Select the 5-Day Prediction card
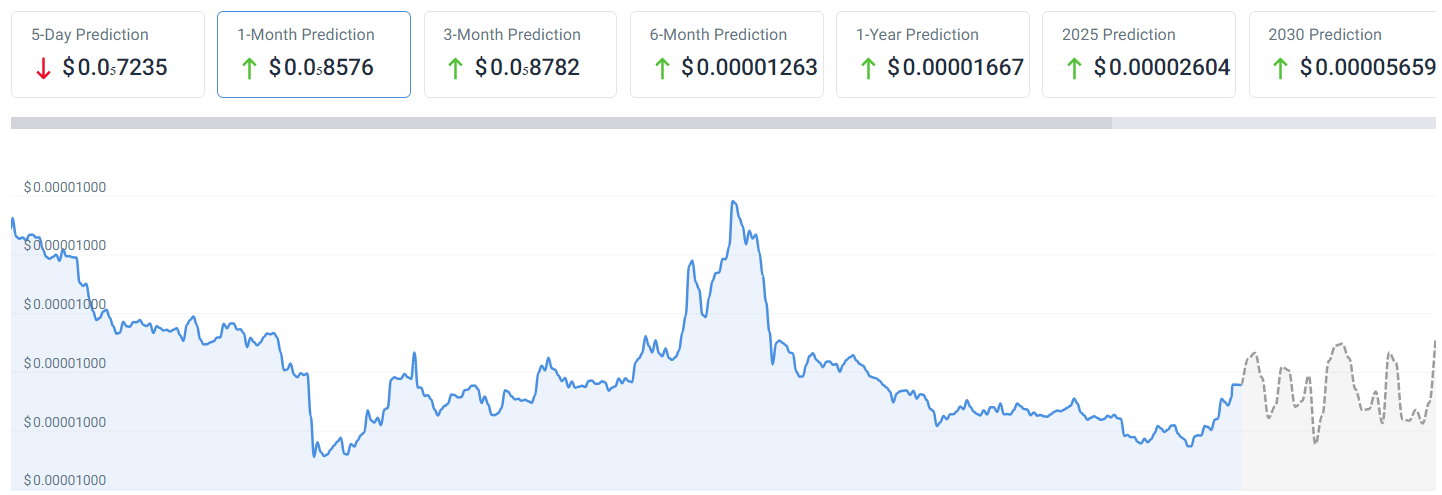 tap(108, 55)
